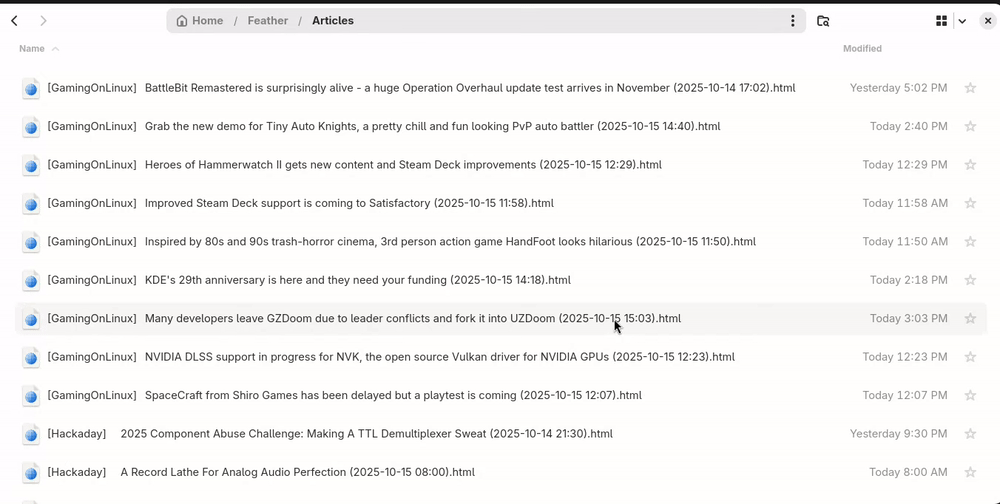Switch to grid view icon
This screenshot has height=504, width=1000.
pos(941,21)
